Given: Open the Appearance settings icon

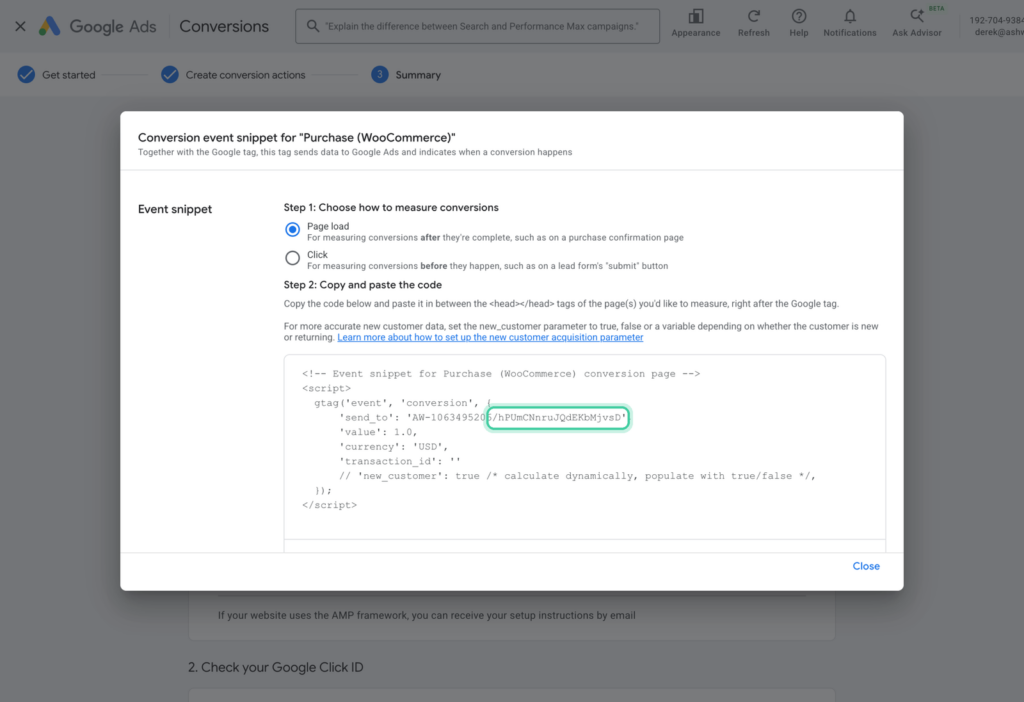Looking at the screenshot, I should 696,16.
